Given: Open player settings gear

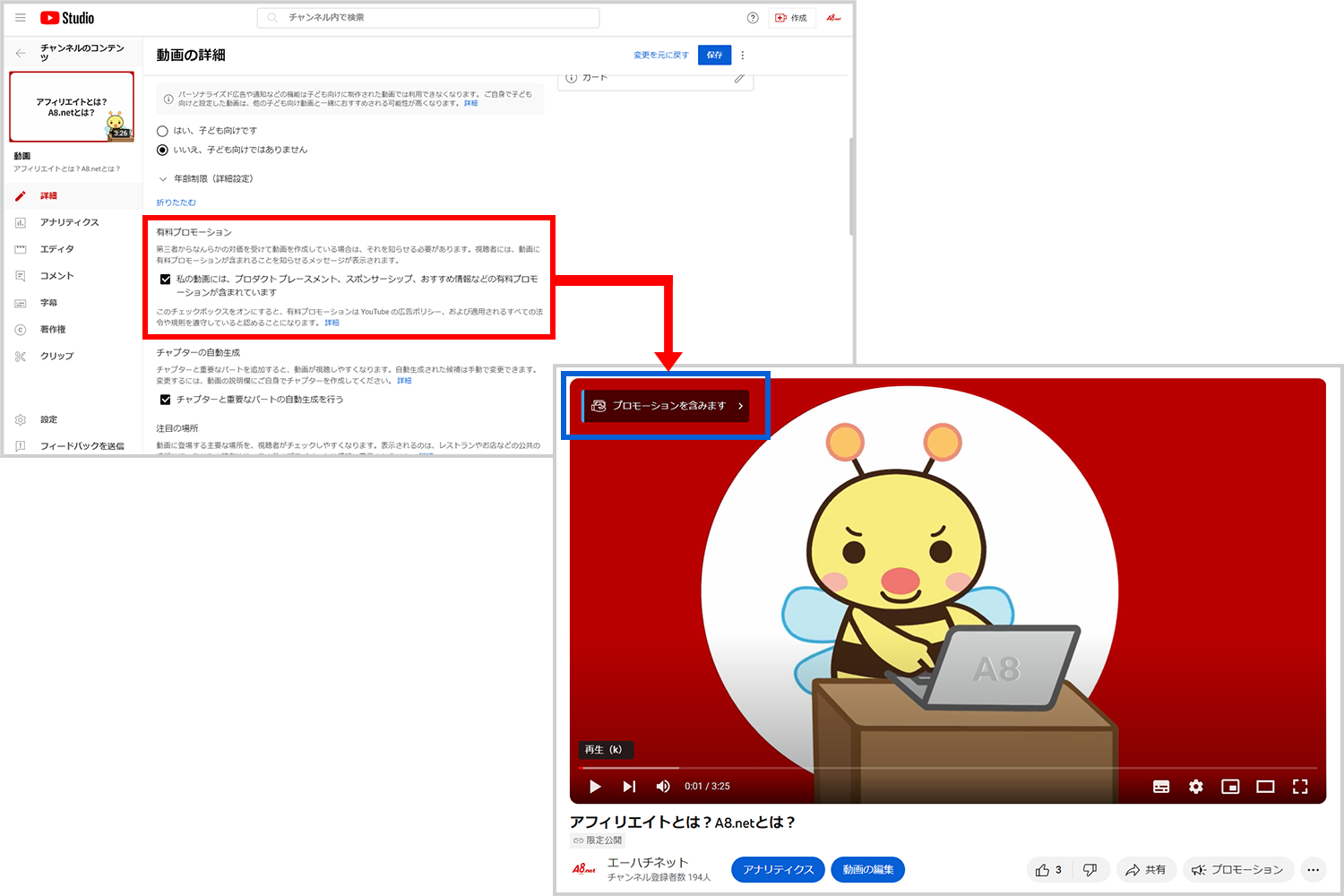Looking at the screenshot, I should point(1196,787).
